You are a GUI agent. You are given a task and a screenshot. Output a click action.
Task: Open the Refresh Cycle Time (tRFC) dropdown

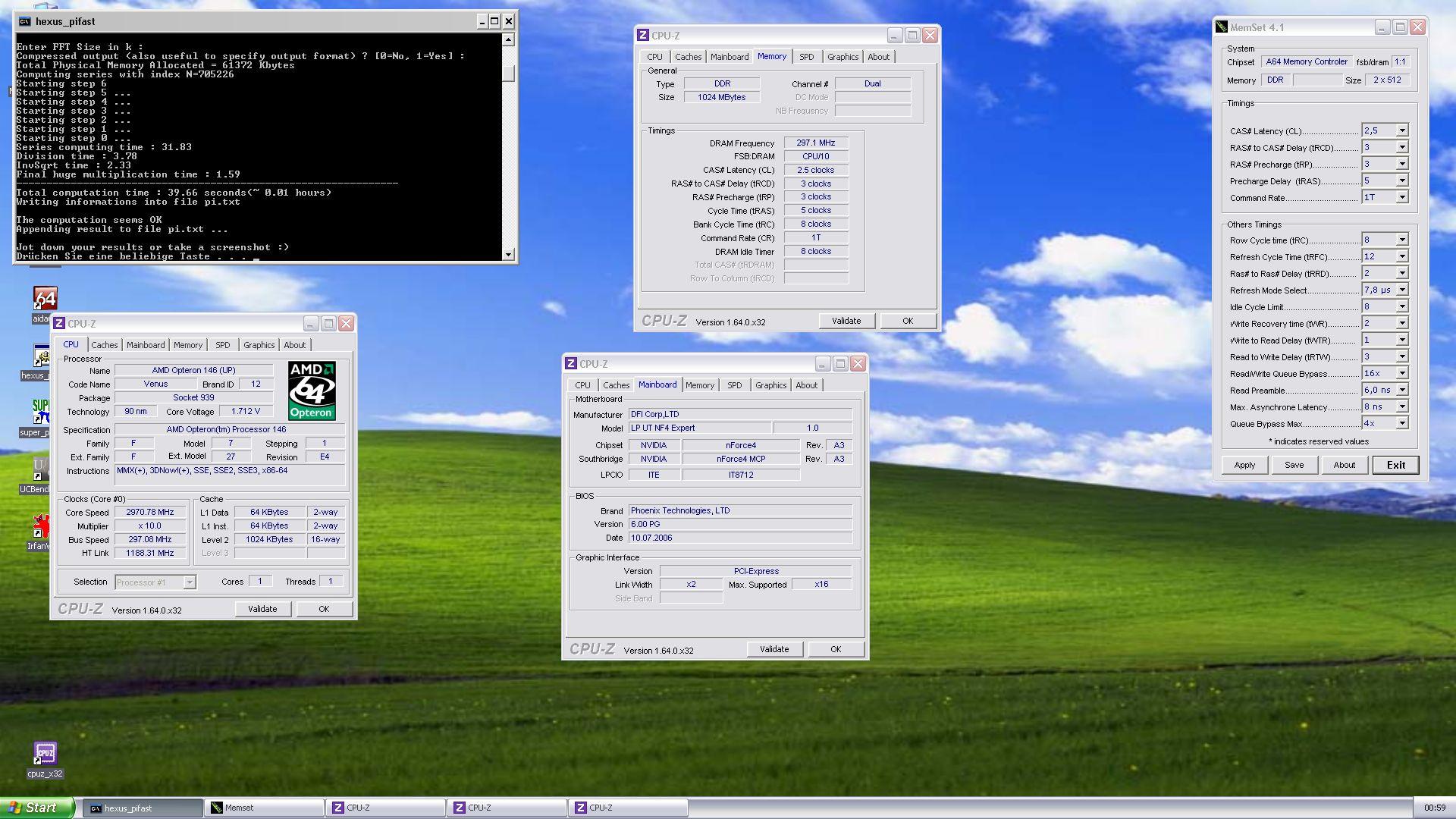click(1402, 256)
